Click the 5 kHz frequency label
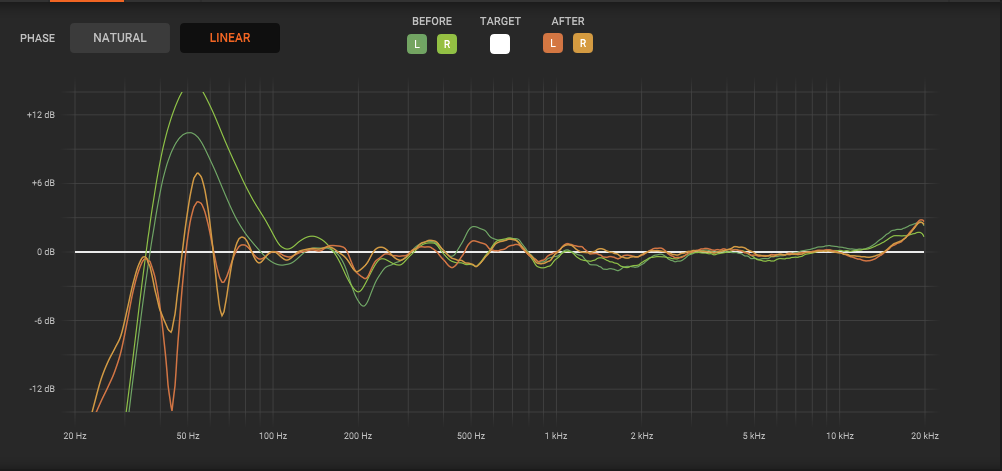This screenshot has width=1002, height=471. tap(754, 436)
